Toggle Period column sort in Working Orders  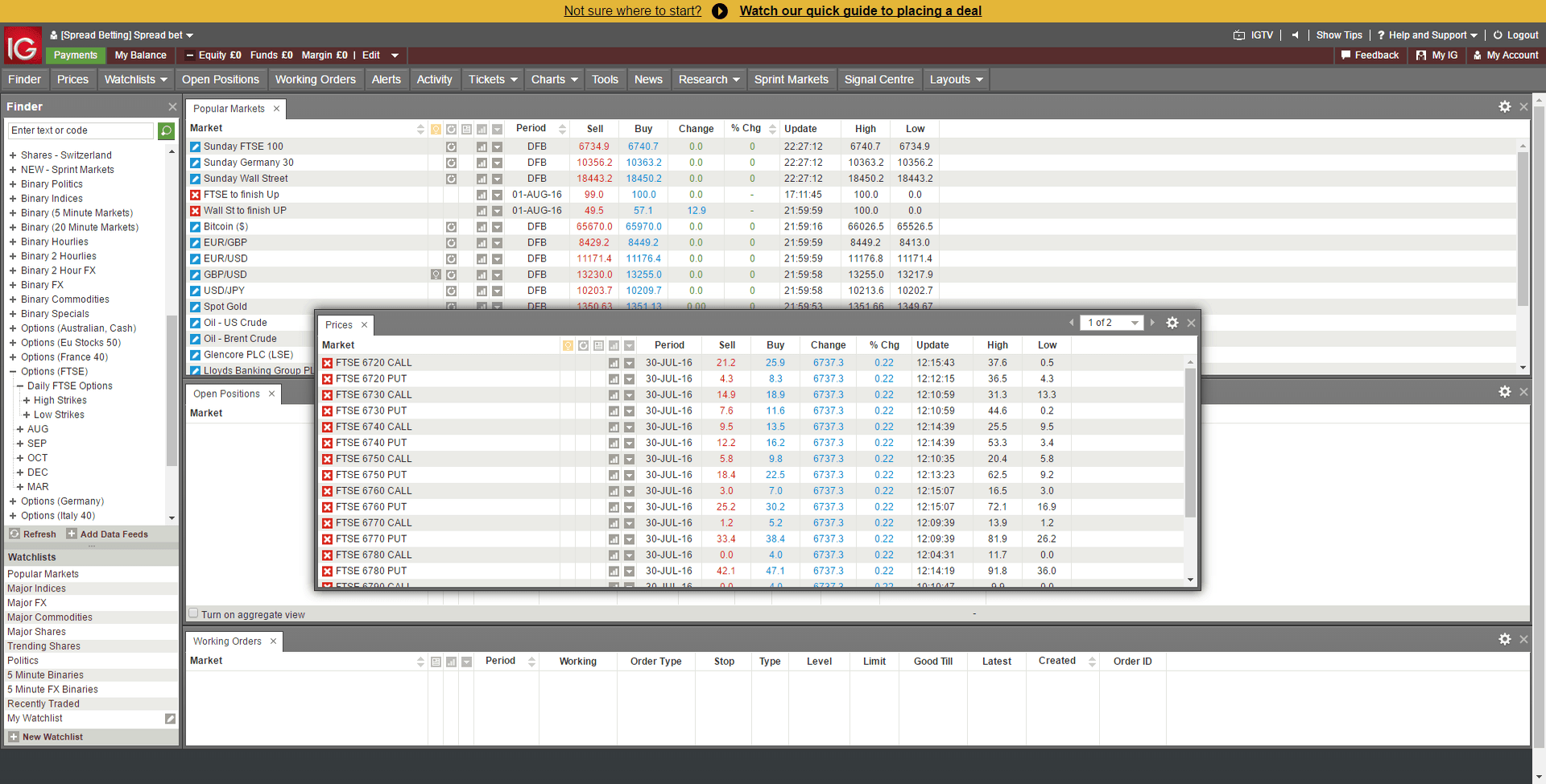point(531,662)
